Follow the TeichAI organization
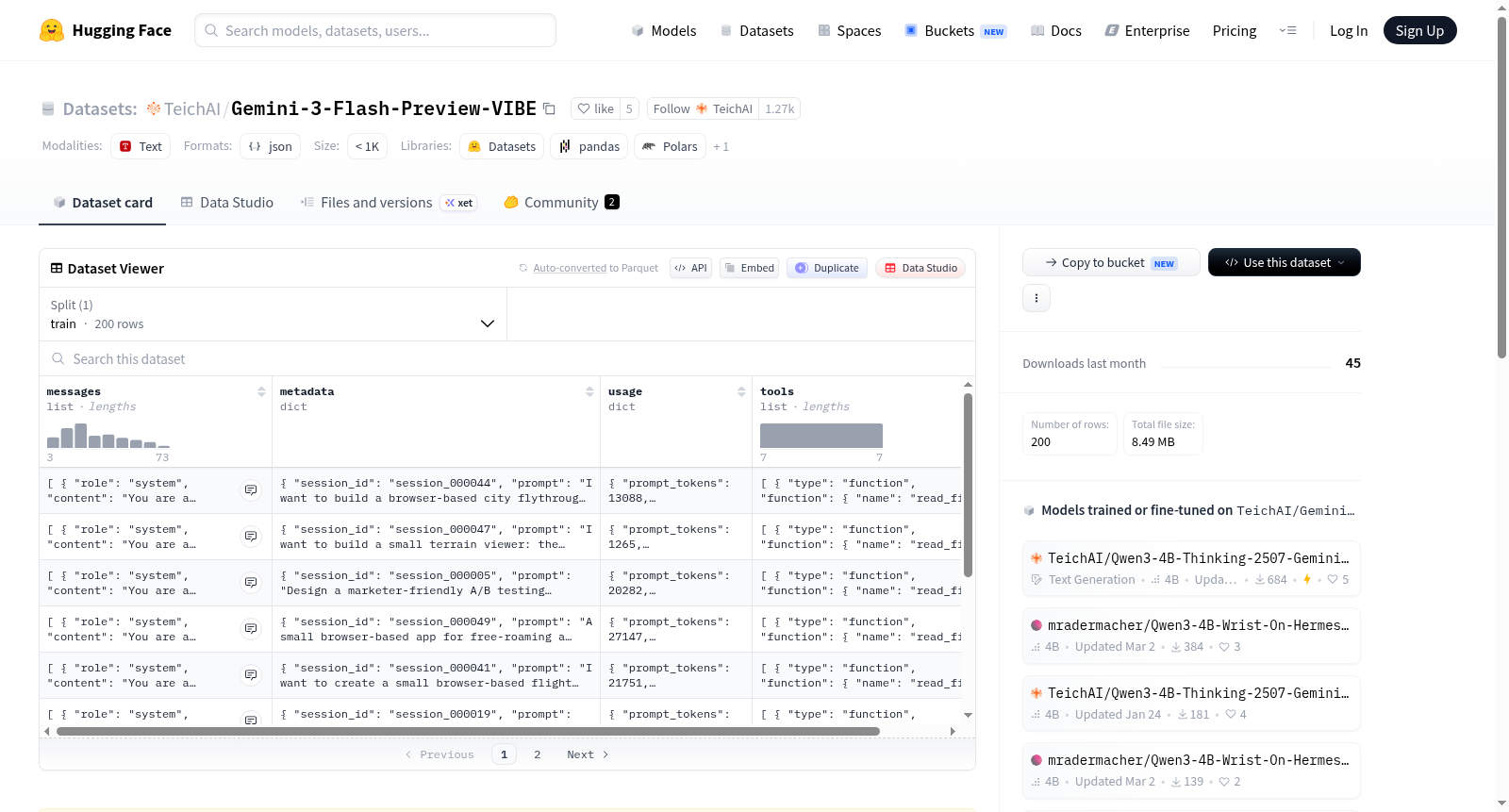Screen dimensions: 1509x812 tap(703, 108)
